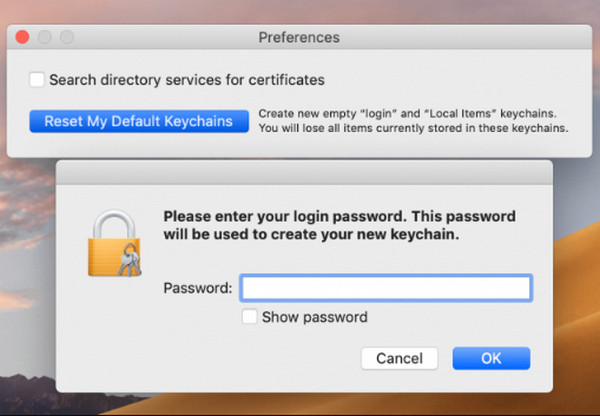
Task: Close the Preferences window with red button
Action: [x=22, y=37]
